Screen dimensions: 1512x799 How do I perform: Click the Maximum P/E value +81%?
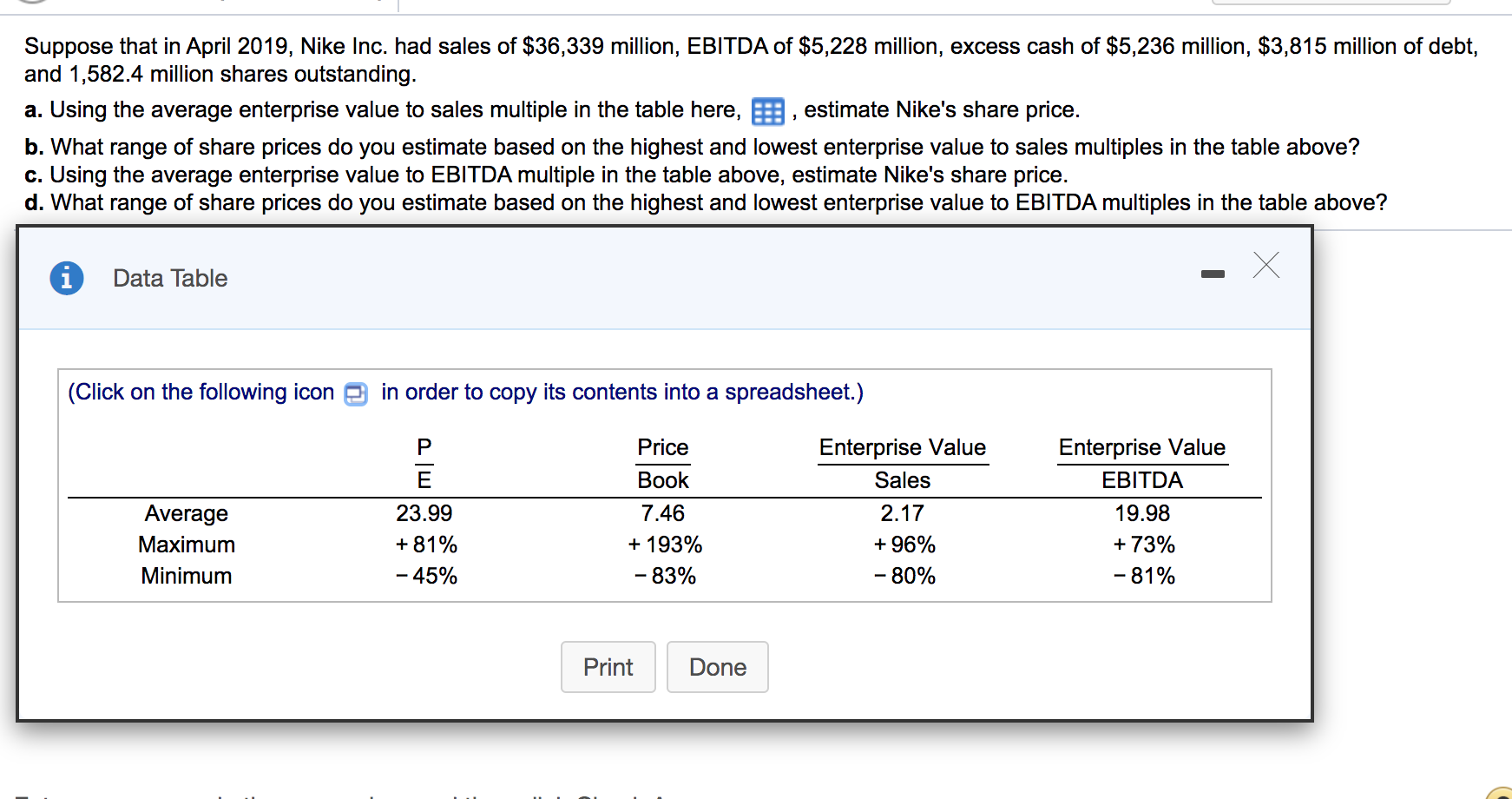click(426, 545)
